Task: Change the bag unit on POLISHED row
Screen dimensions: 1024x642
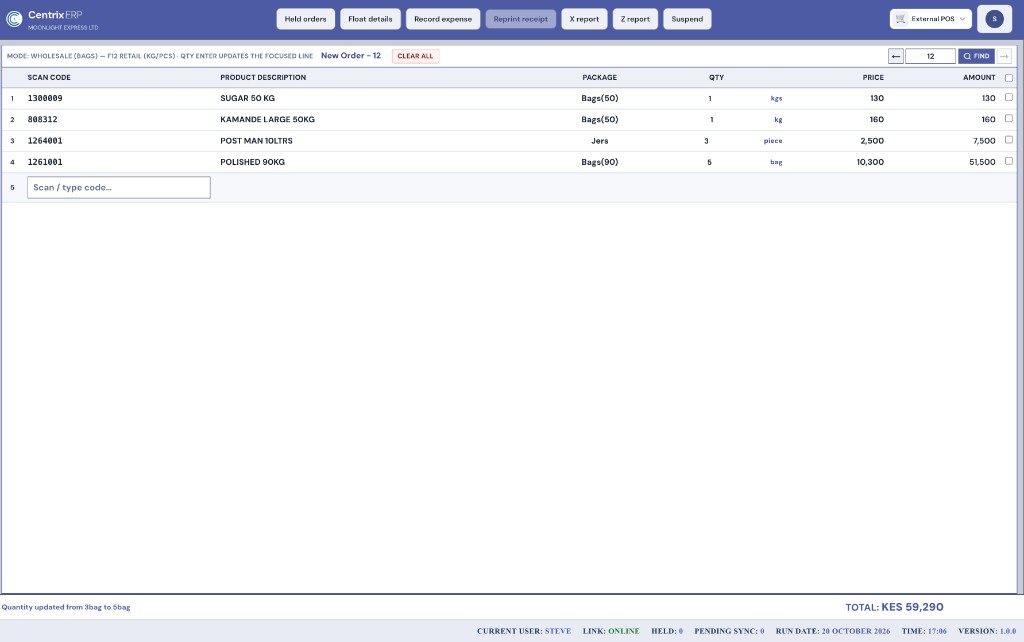Action: (776, 162)
